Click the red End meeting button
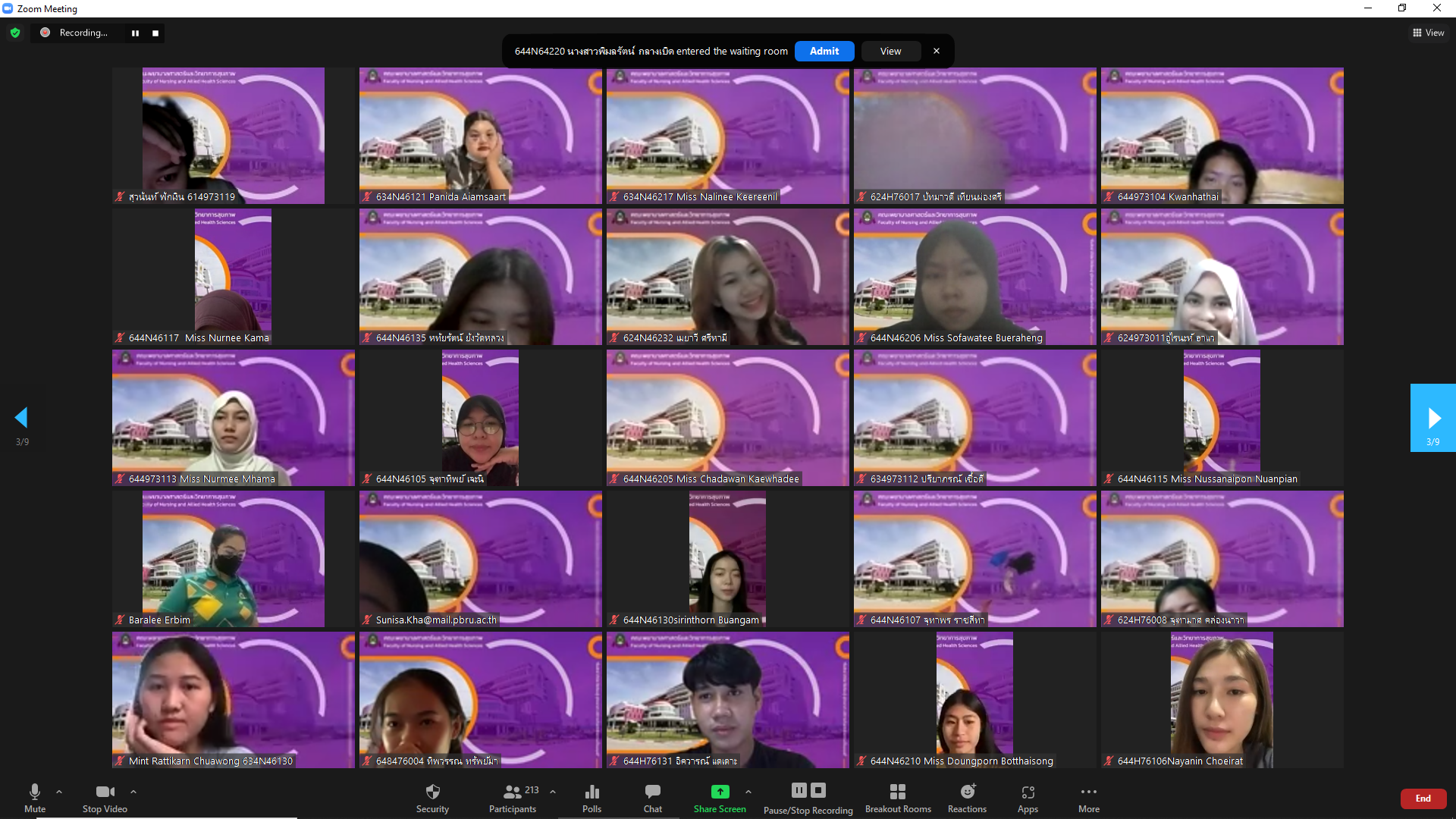 tap(1423, 799)
